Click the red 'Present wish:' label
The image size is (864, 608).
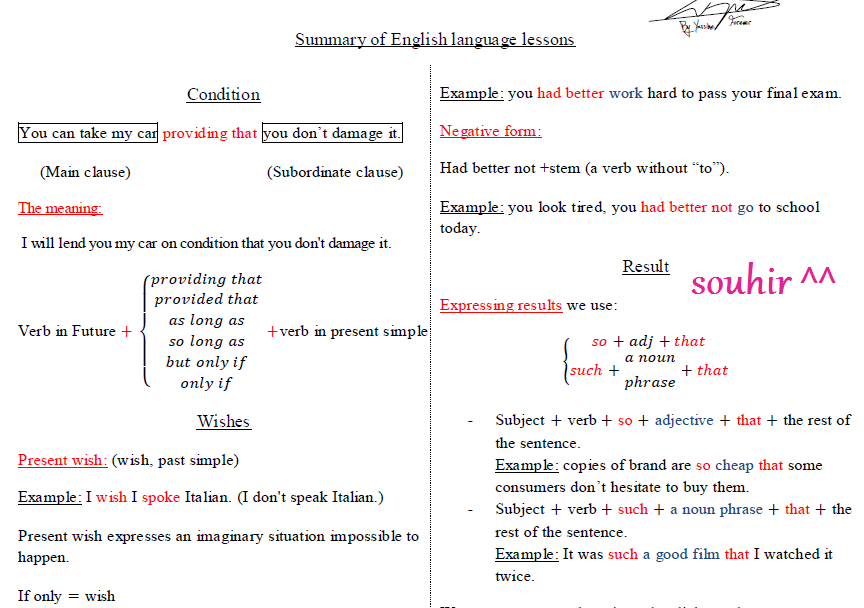pos(62,460)
